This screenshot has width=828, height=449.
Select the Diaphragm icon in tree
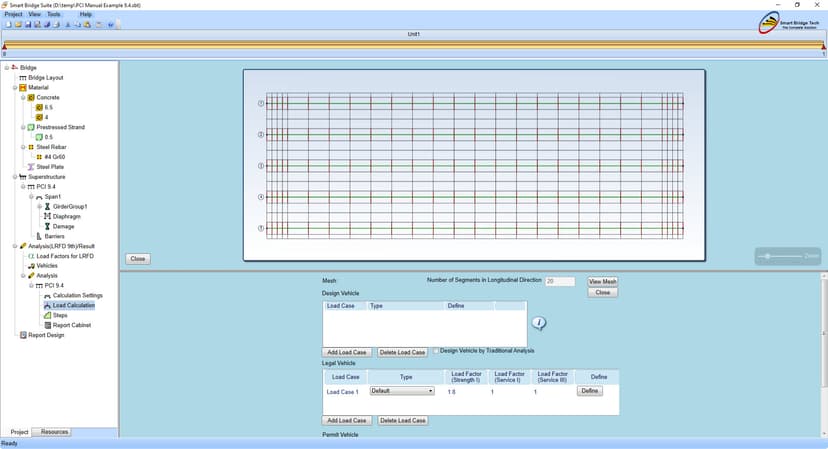48,217
